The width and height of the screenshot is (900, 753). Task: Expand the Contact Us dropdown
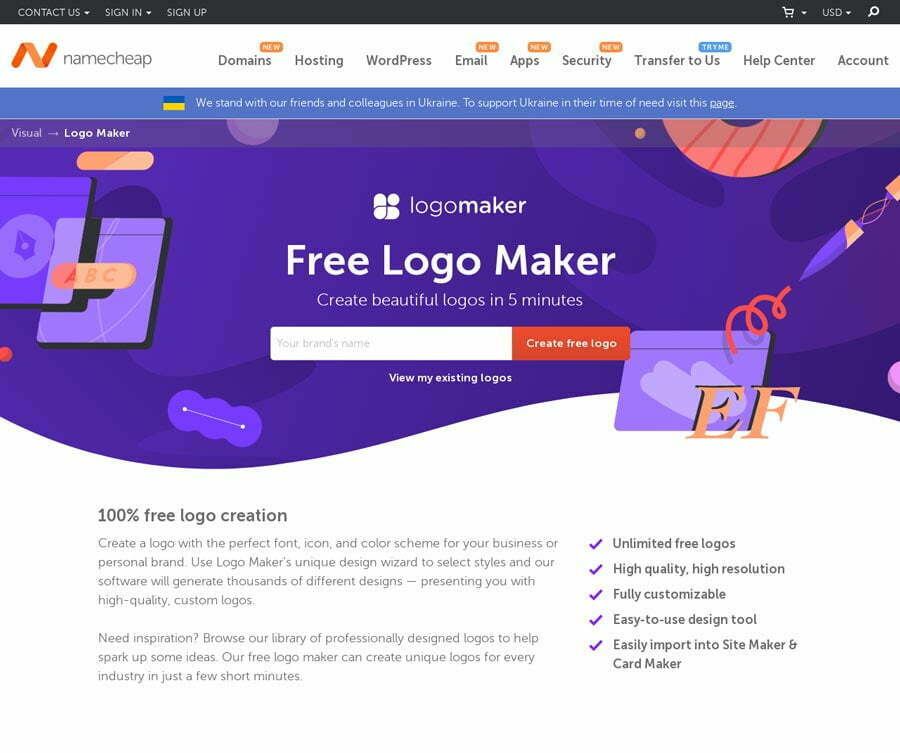tap(53, 12)
